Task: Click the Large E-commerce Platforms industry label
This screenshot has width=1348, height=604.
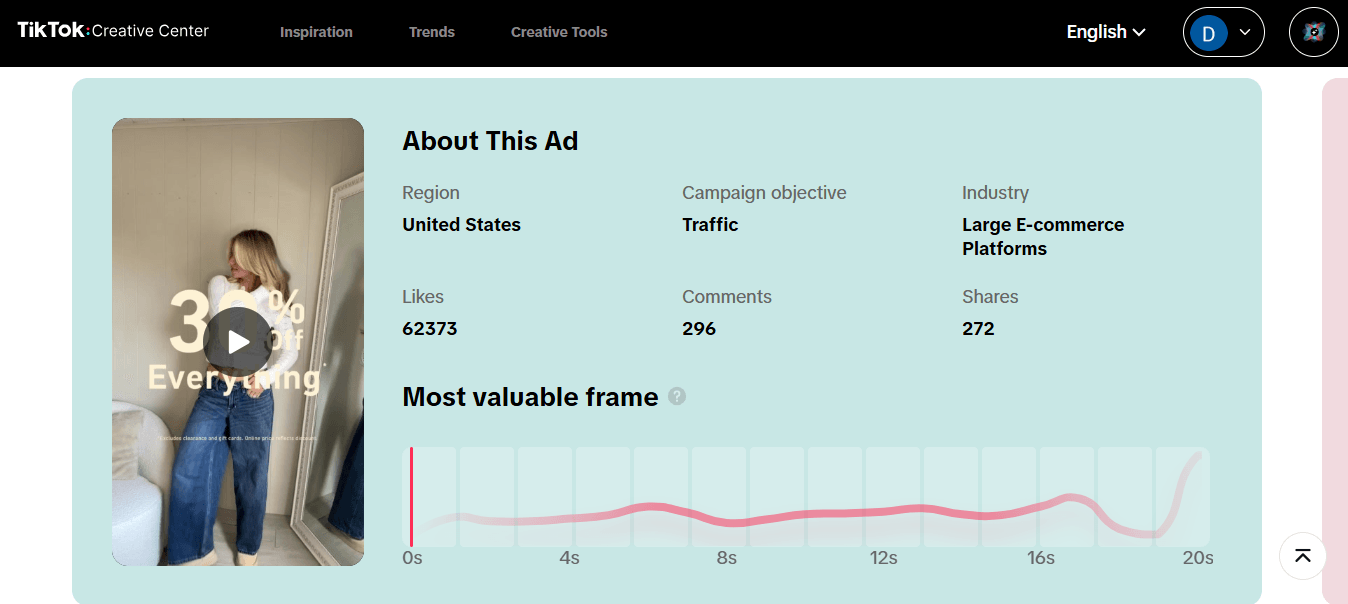Action: 1043,236
